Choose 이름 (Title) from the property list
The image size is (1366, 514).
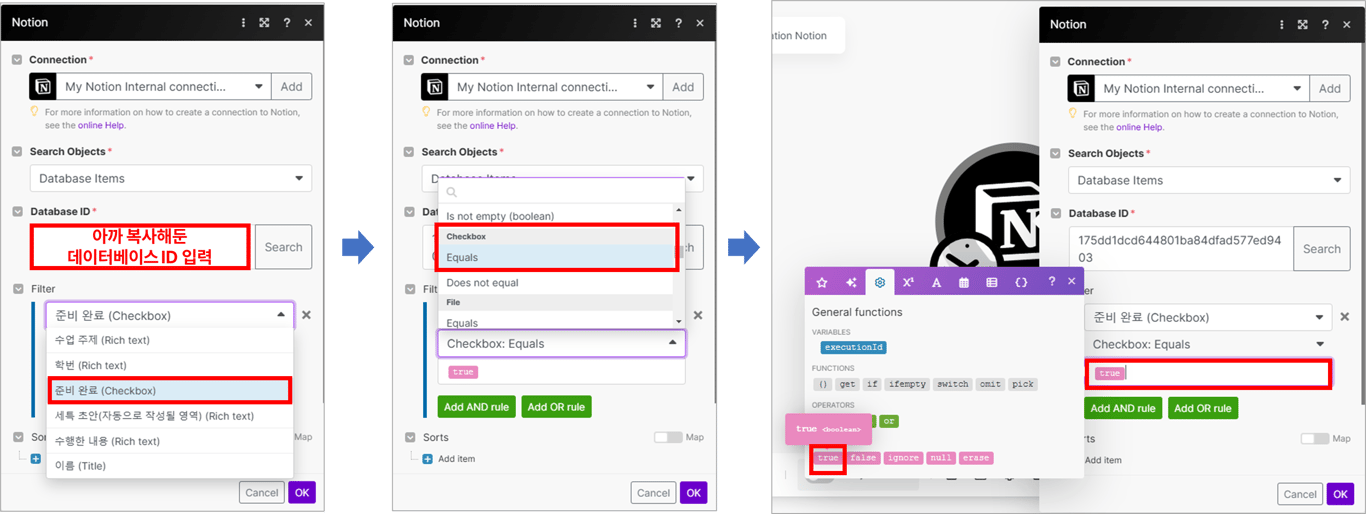click(x=170, y=465)
